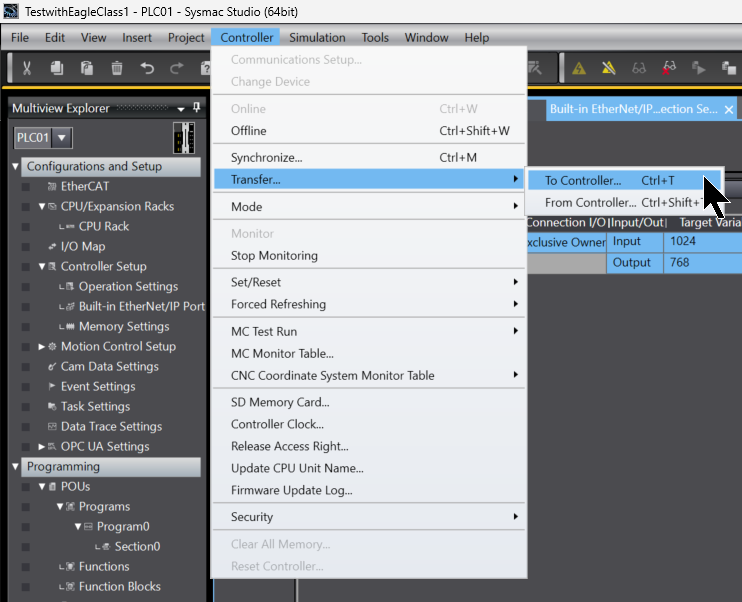Collapse the Controller Setup node
Screen dimensions: 742x602
coord(42,266)
